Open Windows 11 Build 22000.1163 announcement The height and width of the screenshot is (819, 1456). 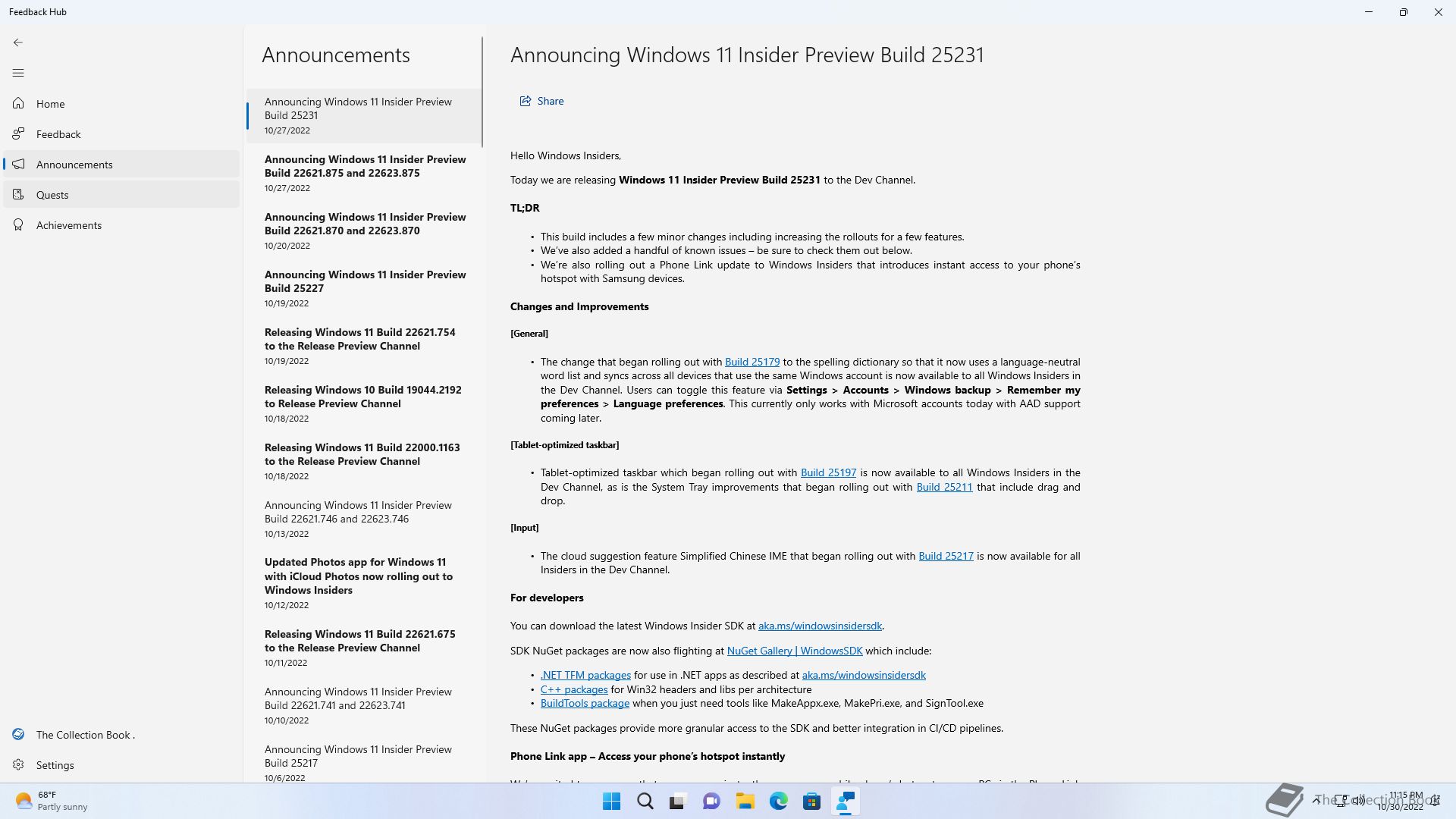pos(364,461)
